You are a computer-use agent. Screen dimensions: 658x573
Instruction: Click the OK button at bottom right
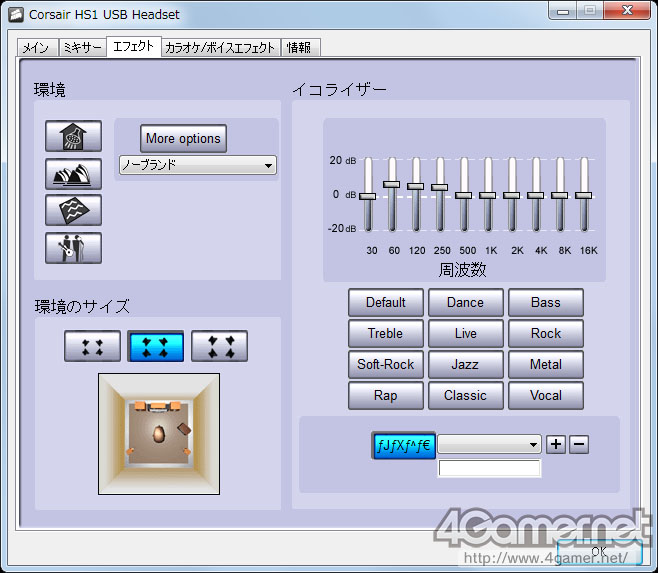600,552
